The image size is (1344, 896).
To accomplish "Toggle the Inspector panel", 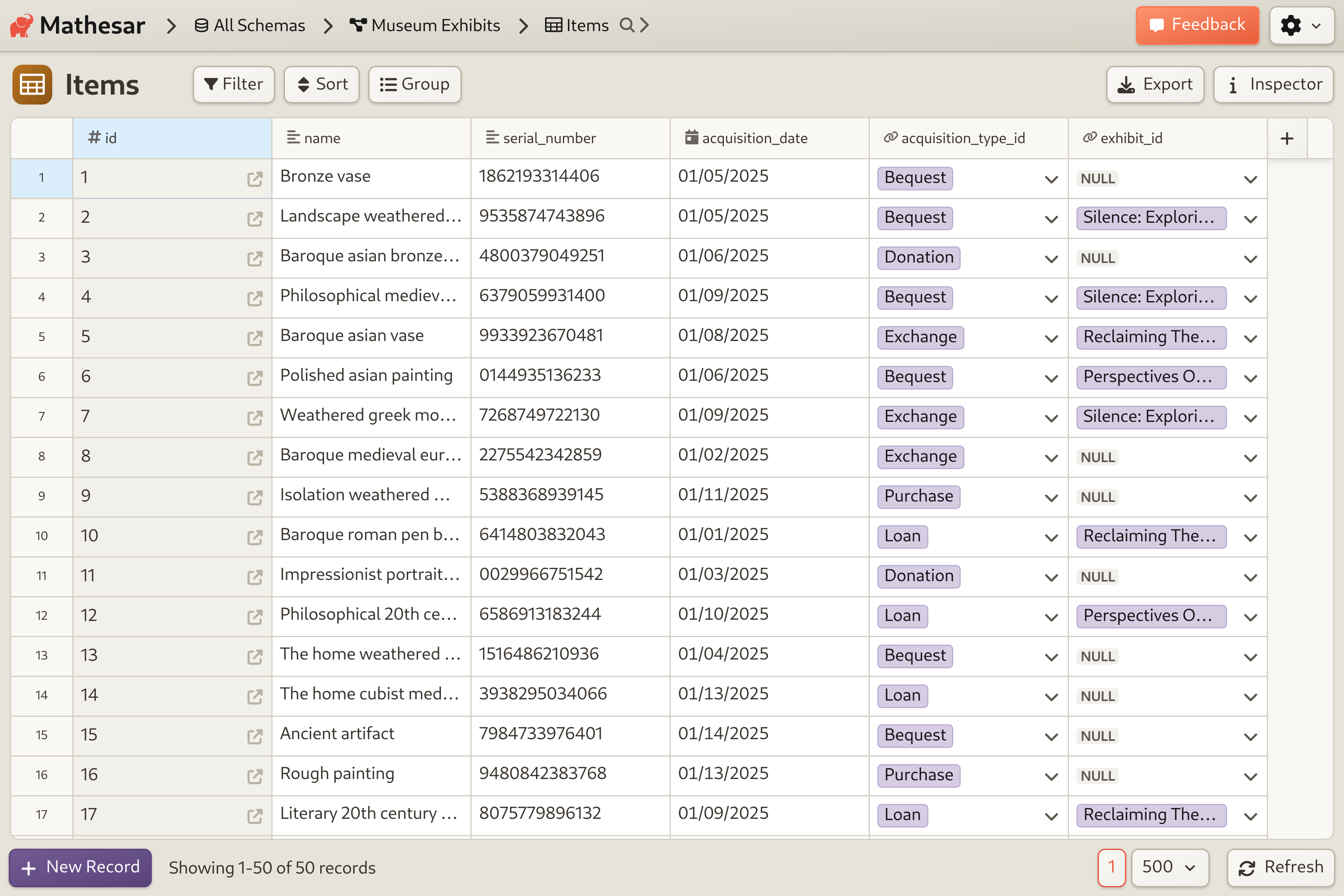I will [1274, 85].
